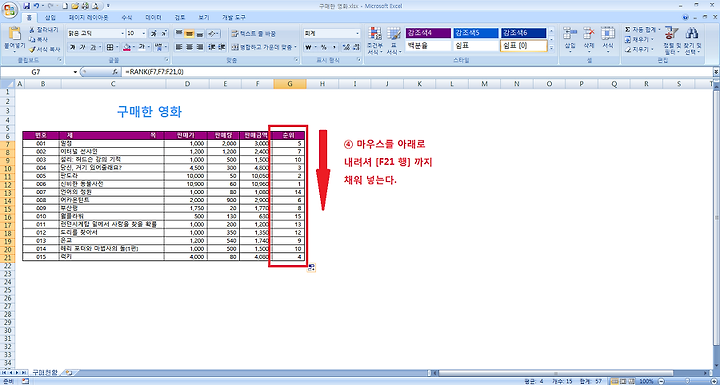
Task: Expand Merge and Center dropdown arrow
Action: click(295, 47)
